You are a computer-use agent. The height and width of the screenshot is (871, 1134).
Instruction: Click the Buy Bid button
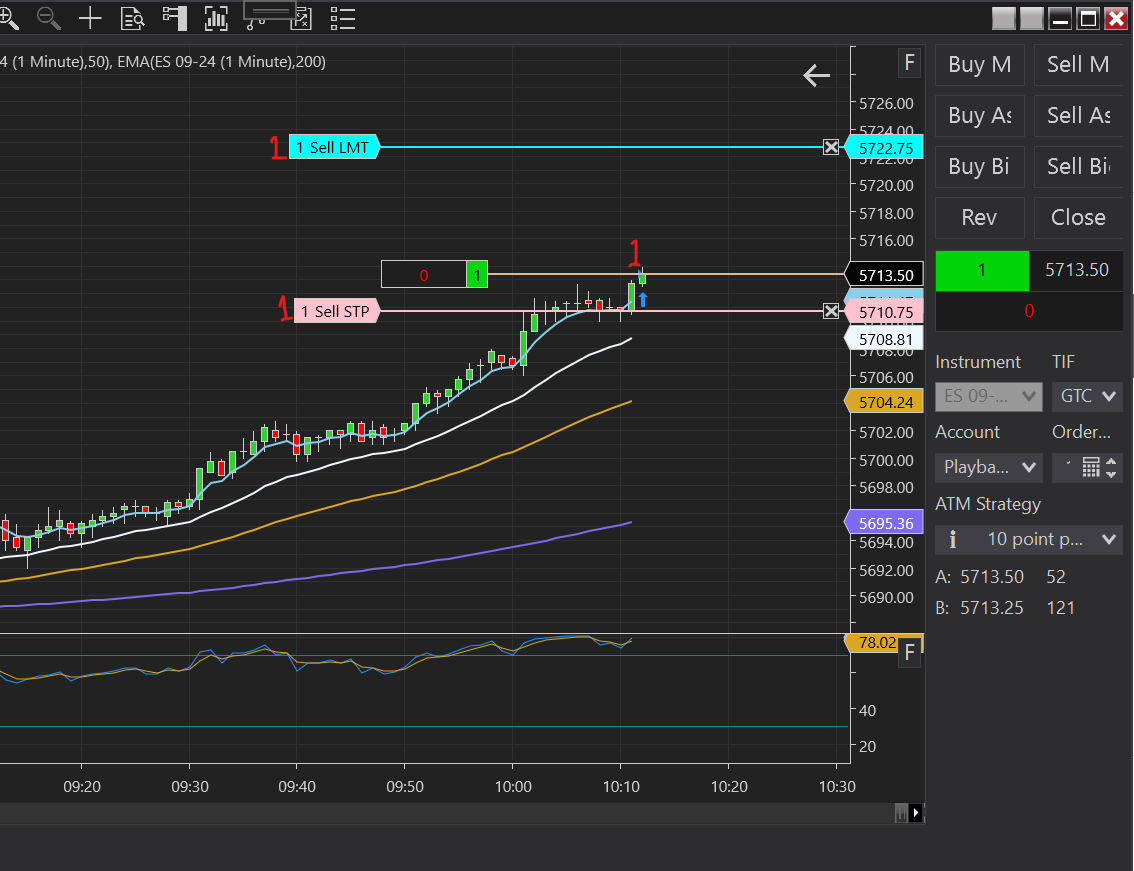point(980,166)
